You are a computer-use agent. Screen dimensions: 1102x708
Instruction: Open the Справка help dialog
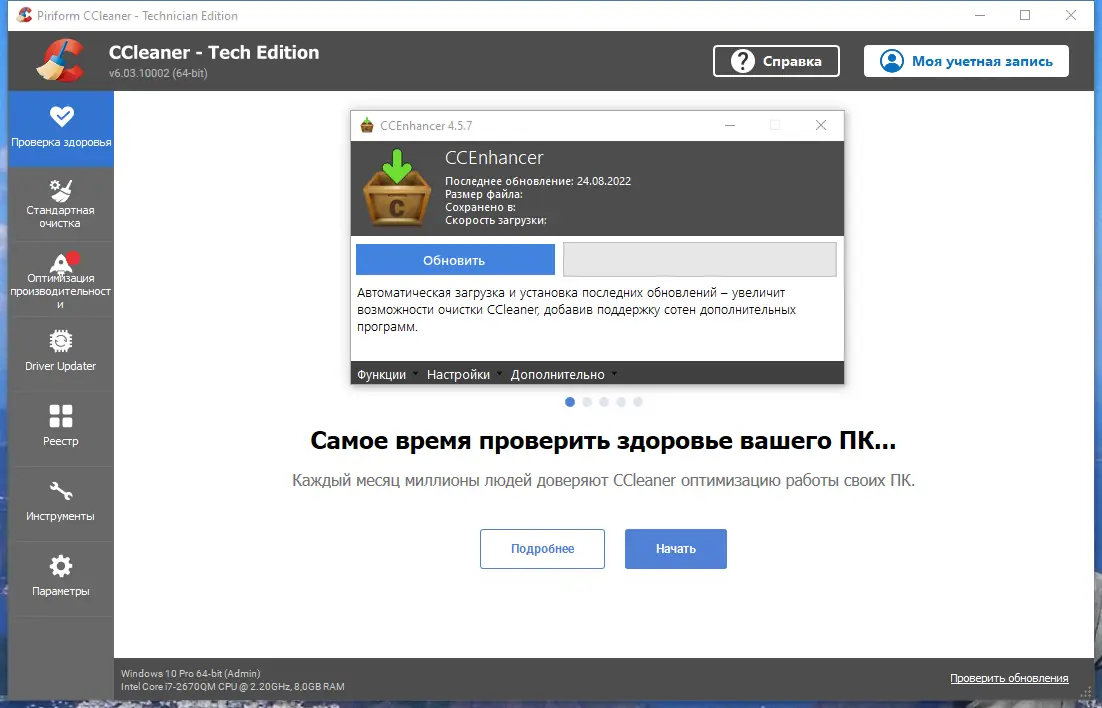pyautogui.click(x=776, y=61)
